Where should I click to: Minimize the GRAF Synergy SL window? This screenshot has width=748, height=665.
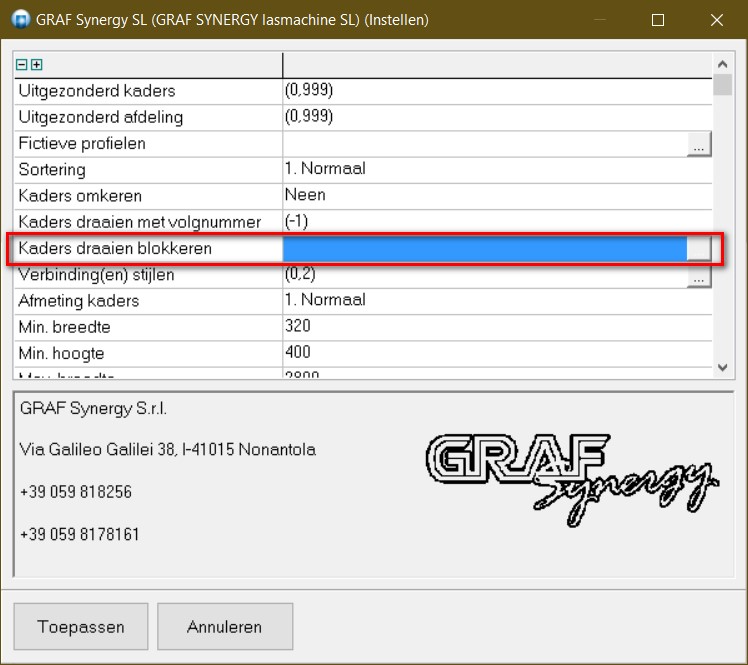600,20
